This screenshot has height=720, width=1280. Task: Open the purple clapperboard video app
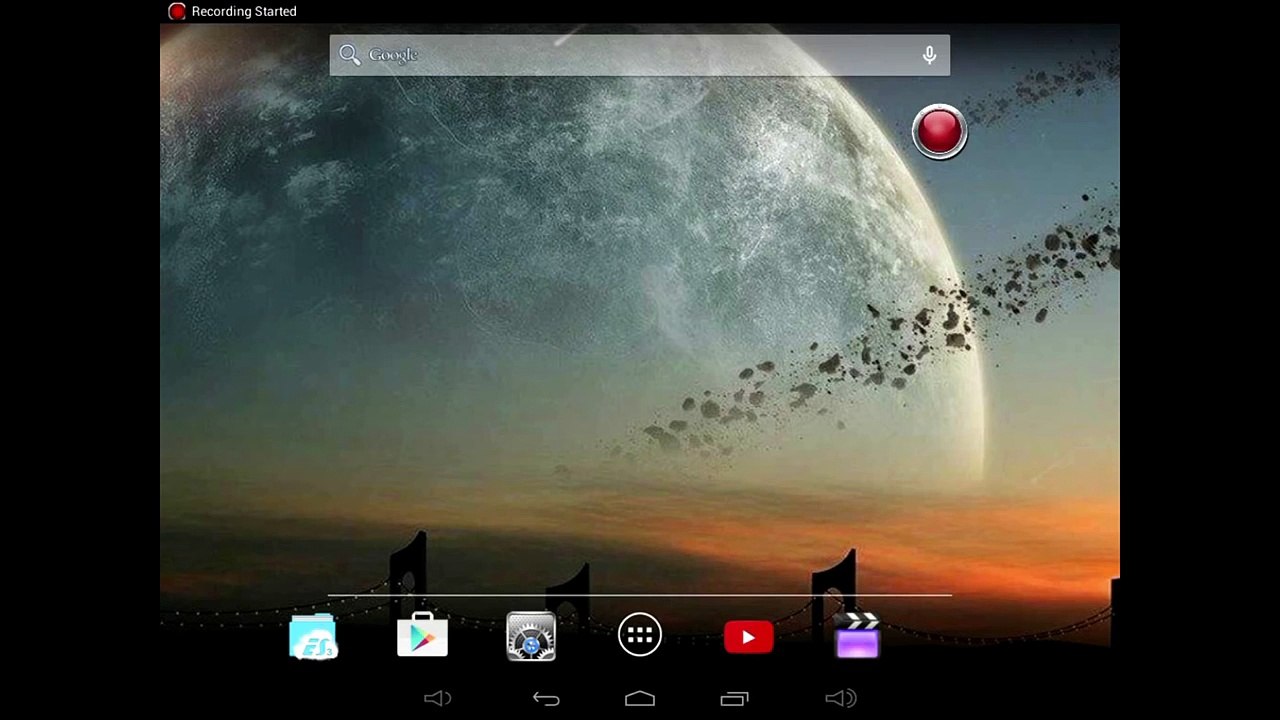coord(857,636)
